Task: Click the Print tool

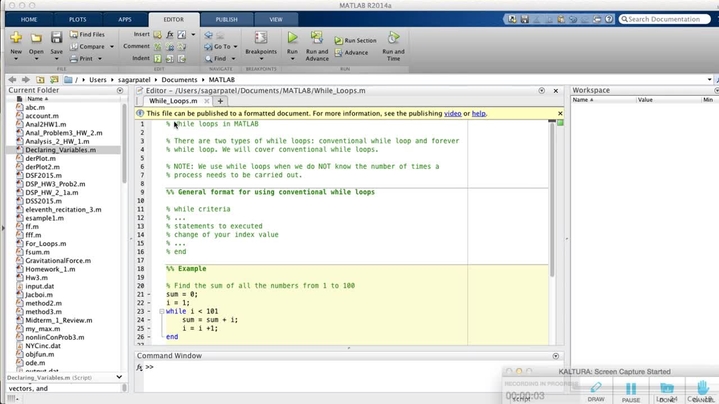Action: pyautogui.click(x=82, y=59)
